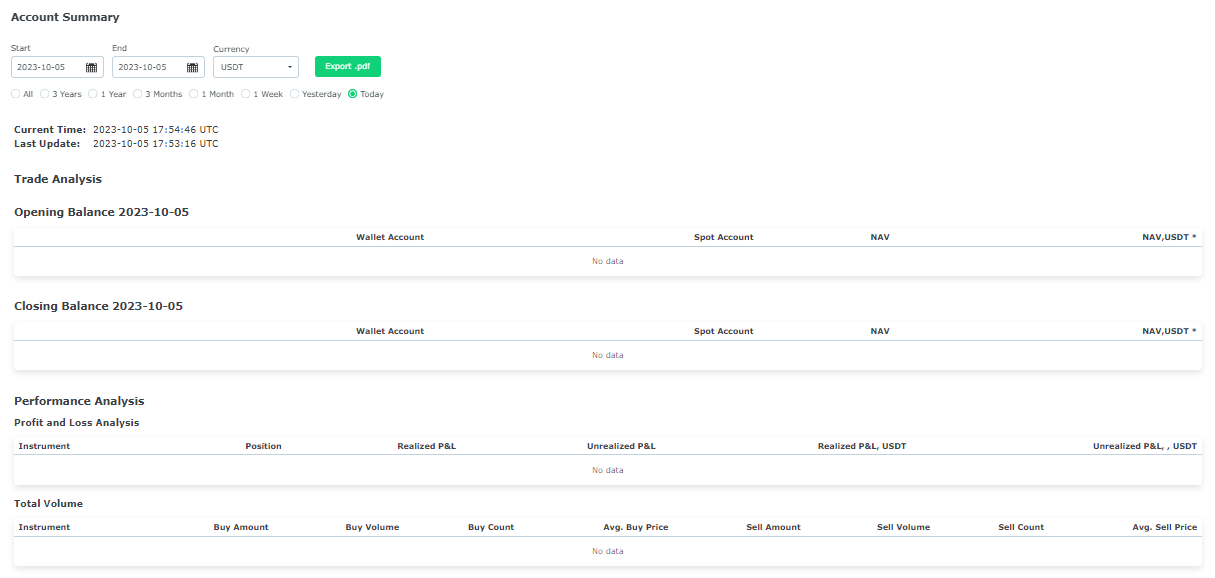
Task: Select the 1 Month radio option
Action: [193, 94]
